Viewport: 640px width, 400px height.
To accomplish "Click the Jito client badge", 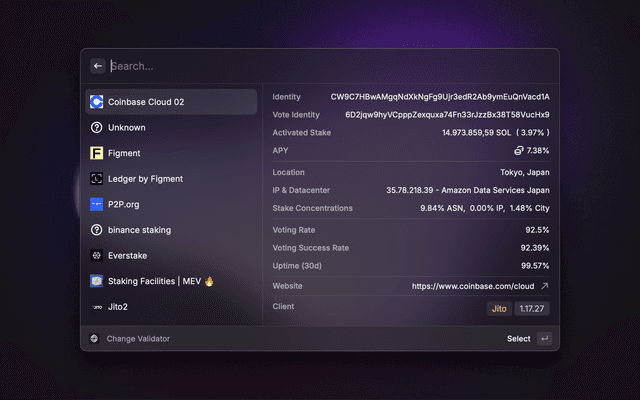I will [x=499, y=309].
